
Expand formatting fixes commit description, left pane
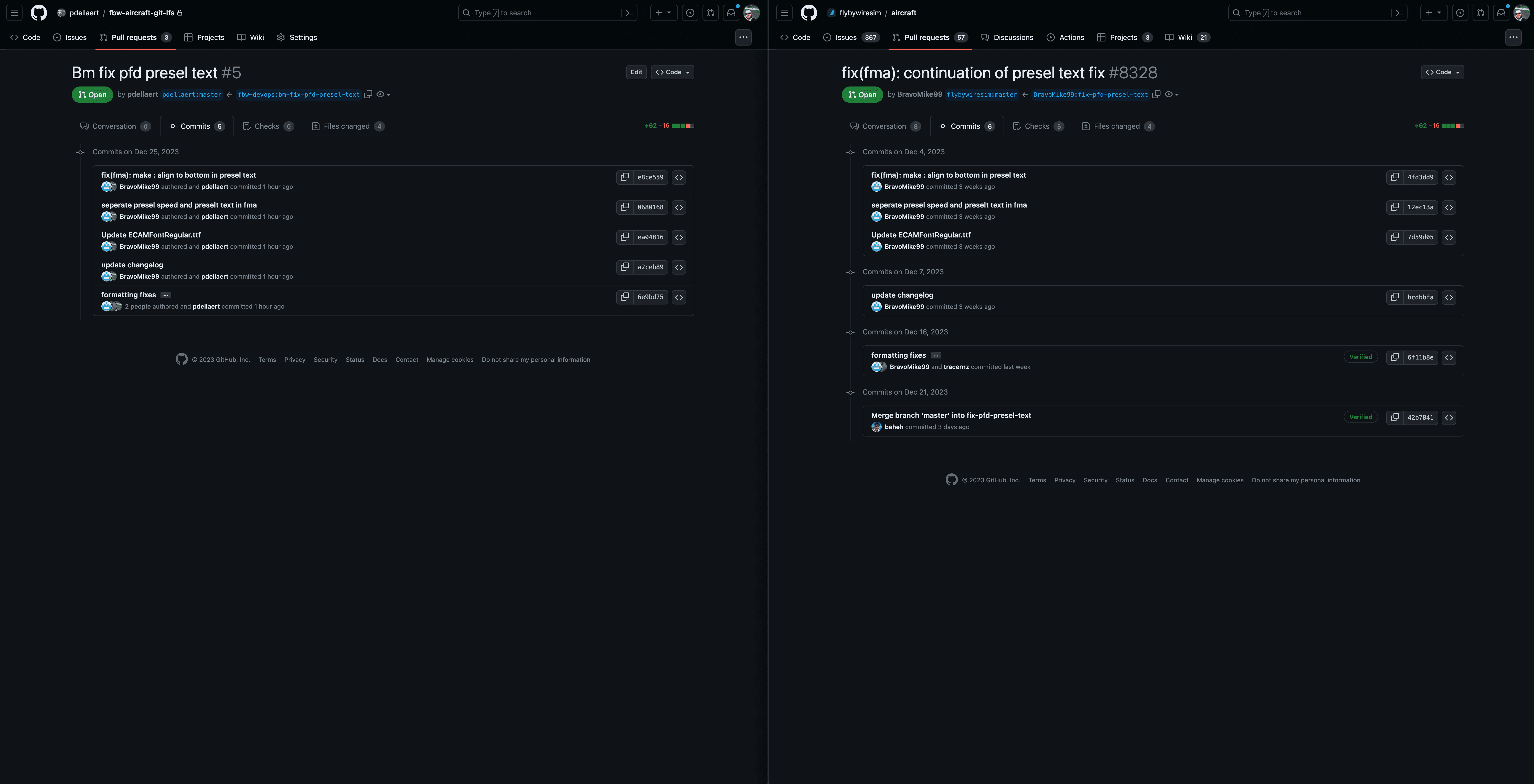click(x=166, y=295)
